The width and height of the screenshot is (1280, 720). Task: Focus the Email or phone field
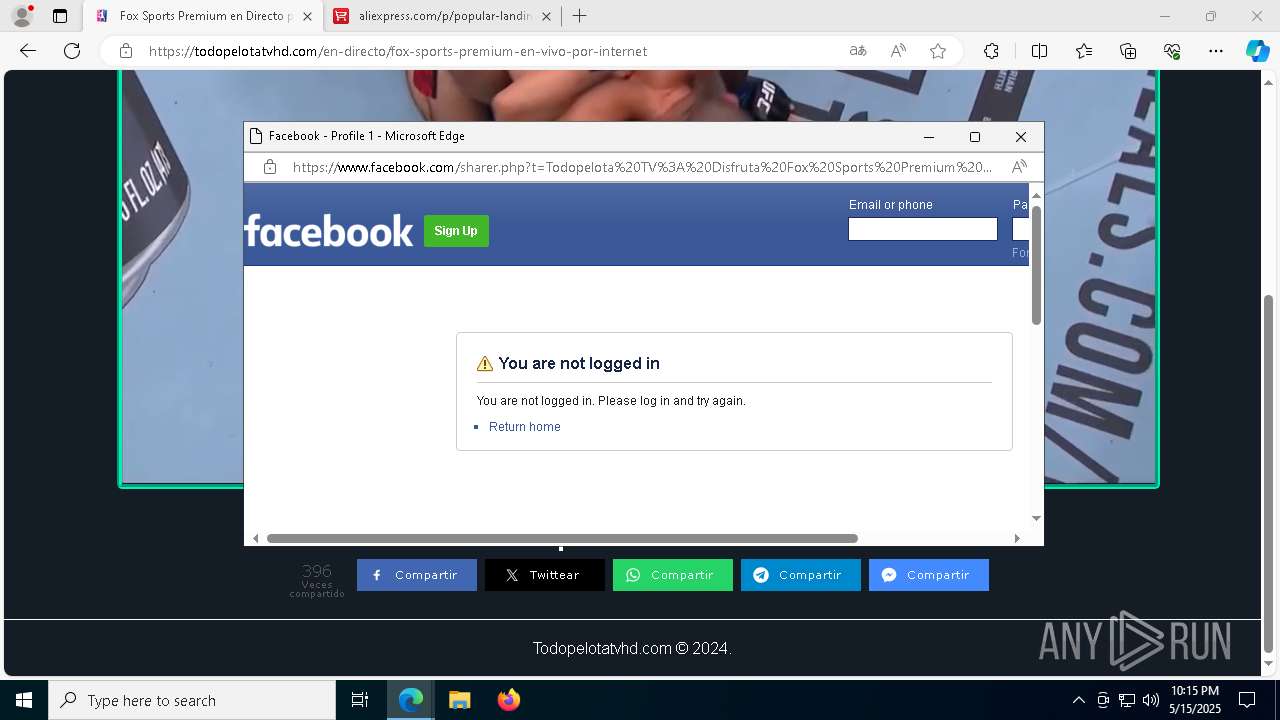coord(923,229)
